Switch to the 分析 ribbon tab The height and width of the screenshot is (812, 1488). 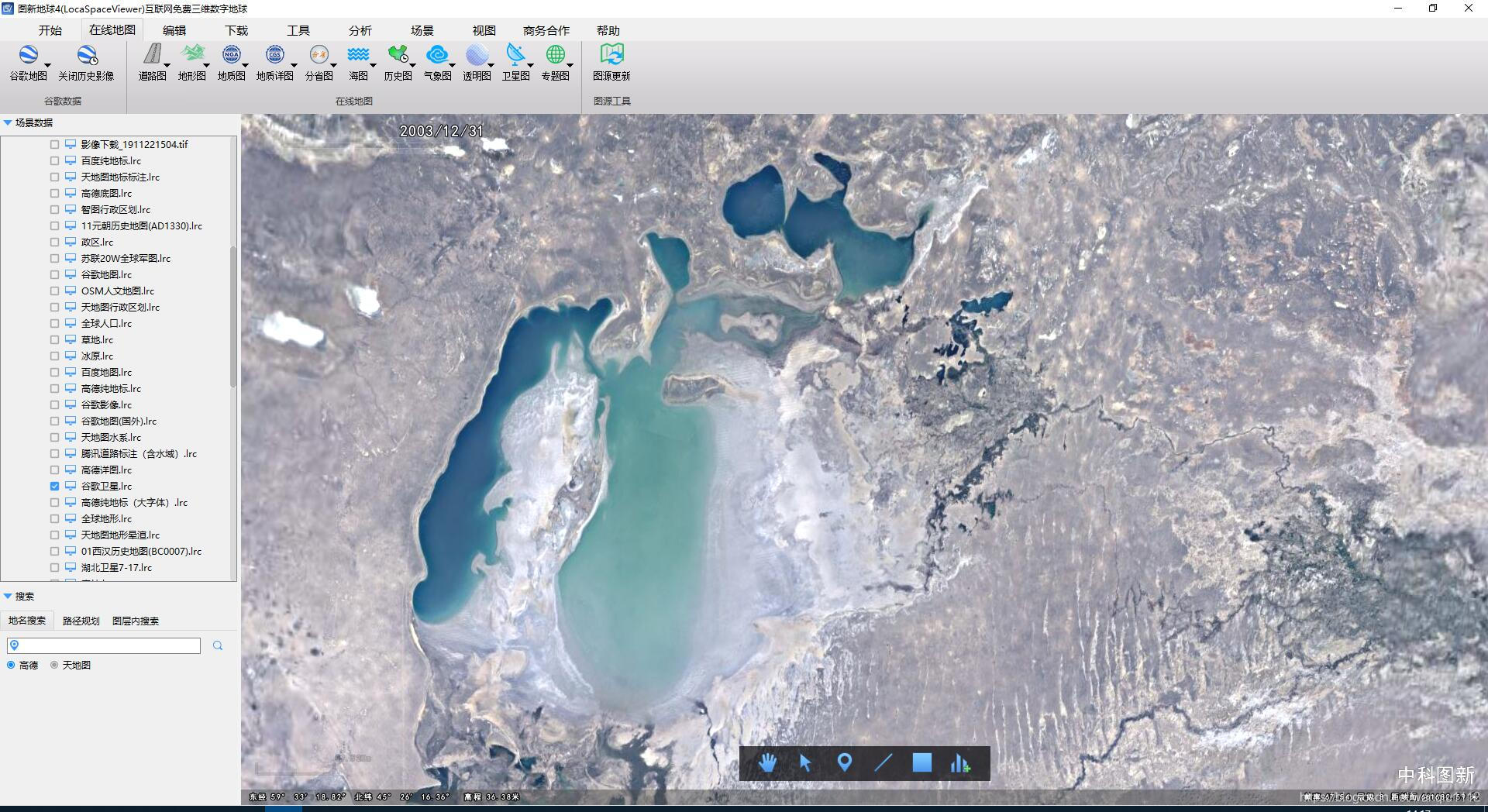pos(360,30)
